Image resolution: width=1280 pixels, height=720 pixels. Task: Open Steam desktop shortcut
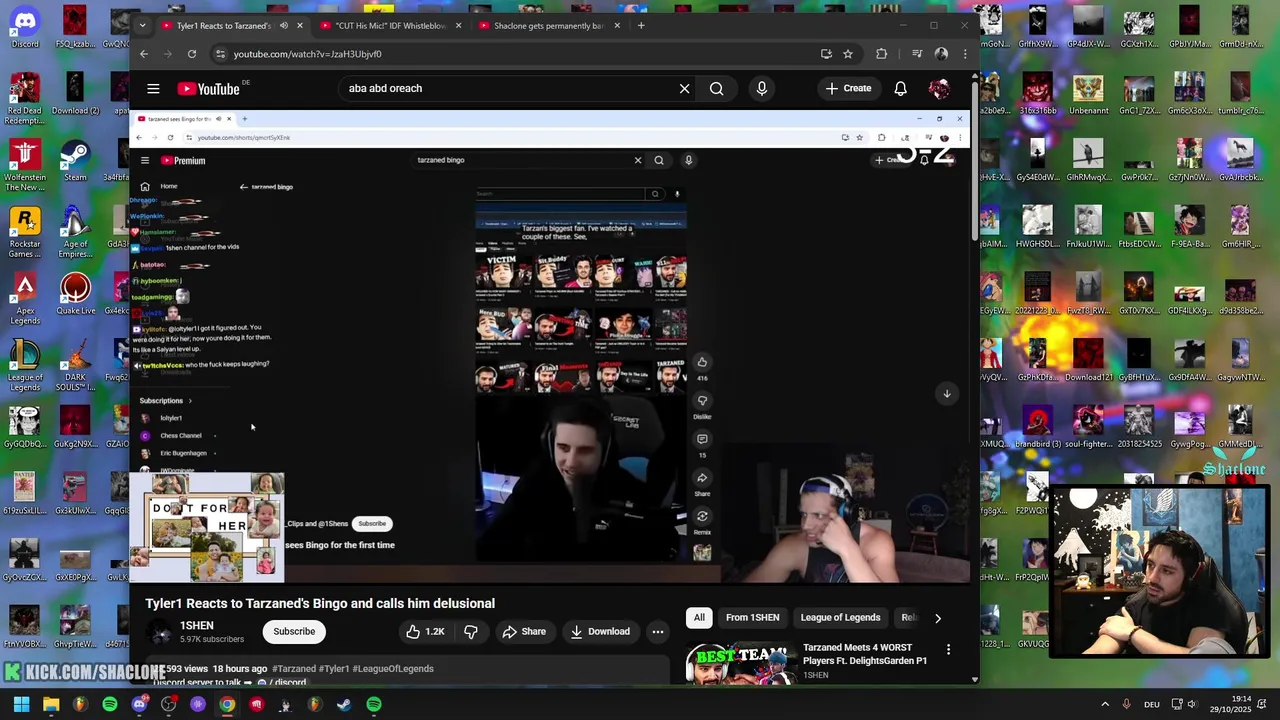75,161
